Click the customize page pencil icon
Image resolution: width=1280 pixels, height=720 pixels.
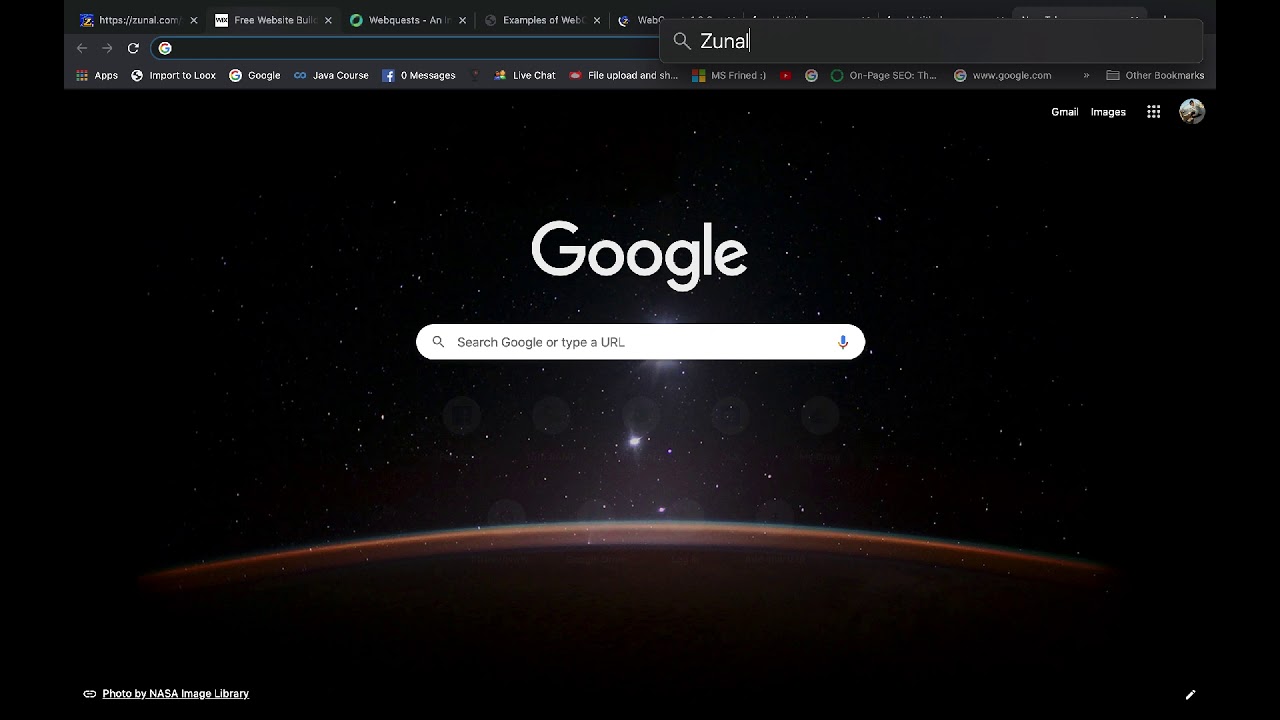[1190, 694]
